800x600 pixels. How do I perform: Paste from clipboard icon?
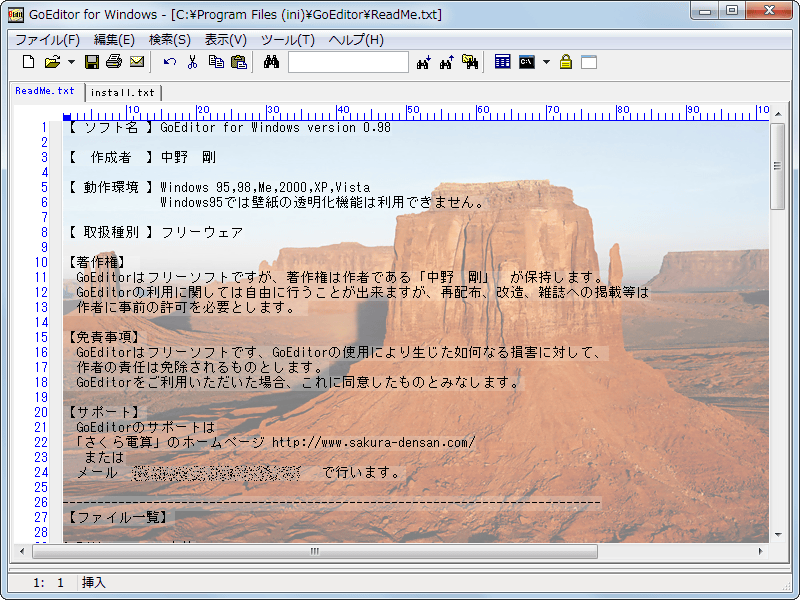click(x=239, y=62)
